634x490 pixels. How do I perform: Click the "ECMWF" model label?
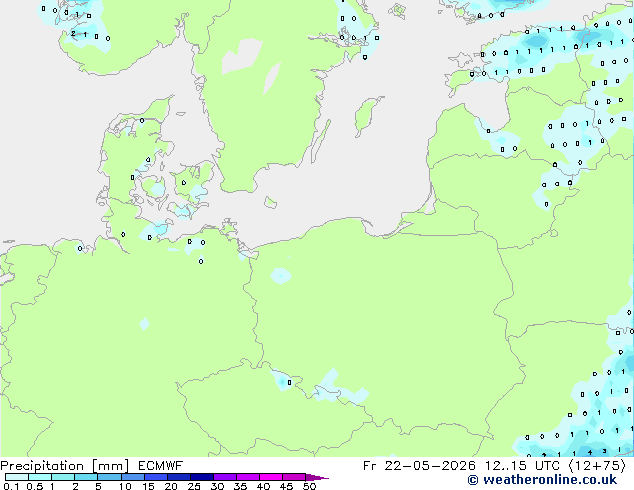(161, 466)
